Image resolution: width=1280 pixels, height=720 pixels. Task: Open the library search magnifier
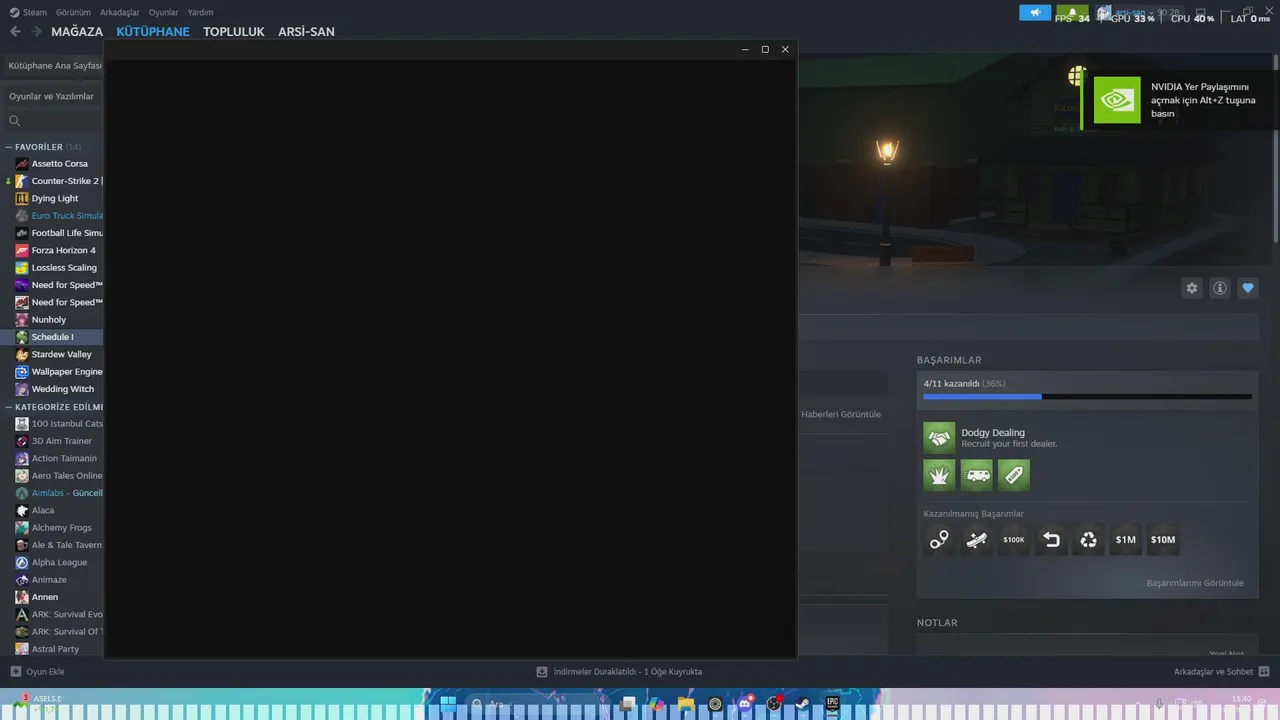point(15,121)
